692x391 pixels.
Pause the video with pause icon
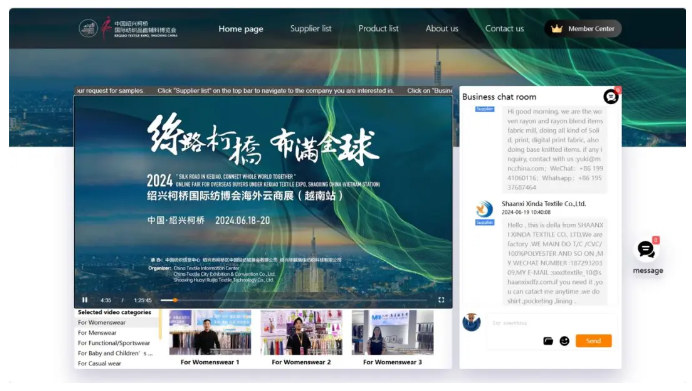tap(85, 300)
